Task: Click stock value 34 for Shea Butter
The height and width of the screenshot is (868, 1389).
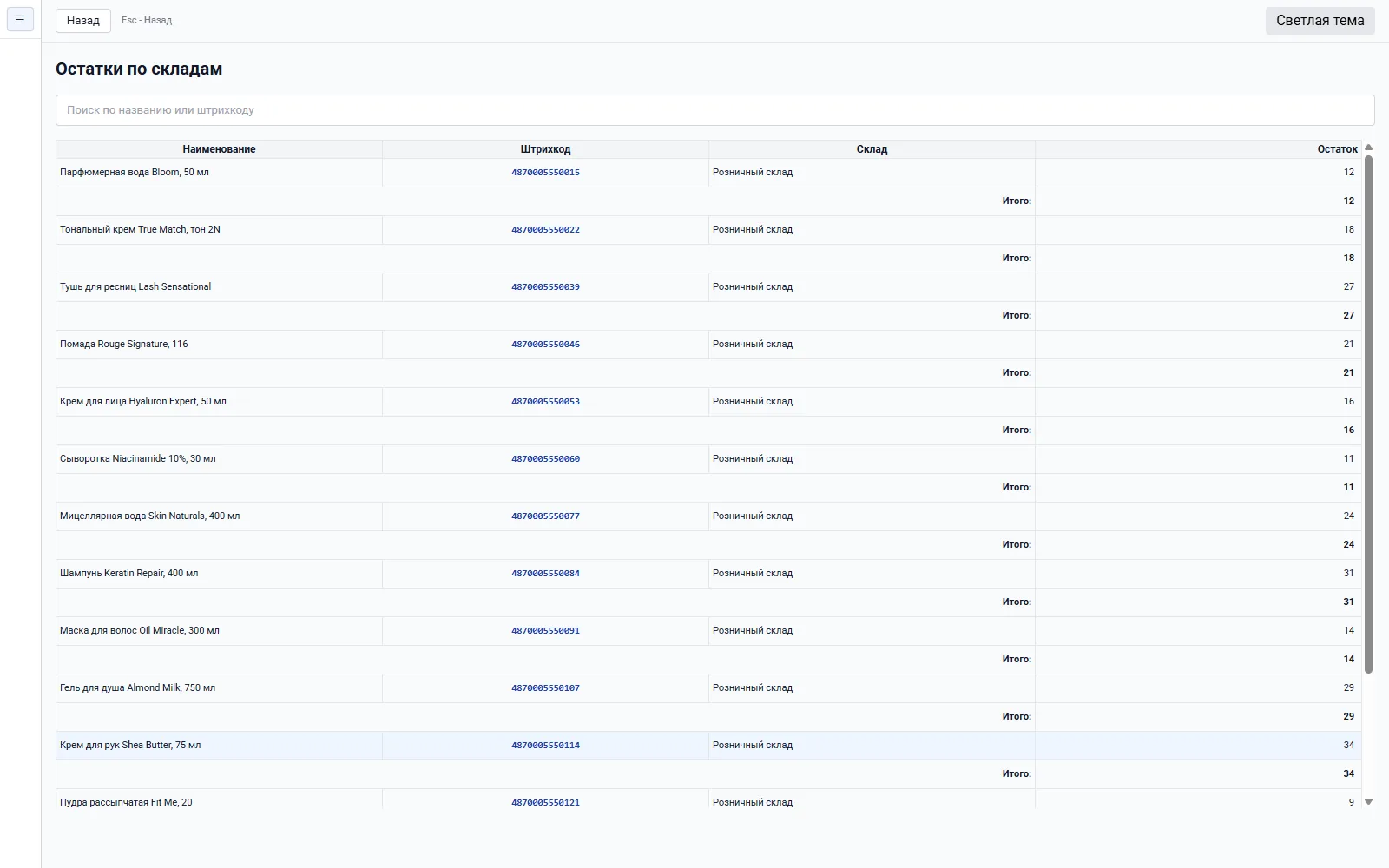Action: tap(1348, 746)
